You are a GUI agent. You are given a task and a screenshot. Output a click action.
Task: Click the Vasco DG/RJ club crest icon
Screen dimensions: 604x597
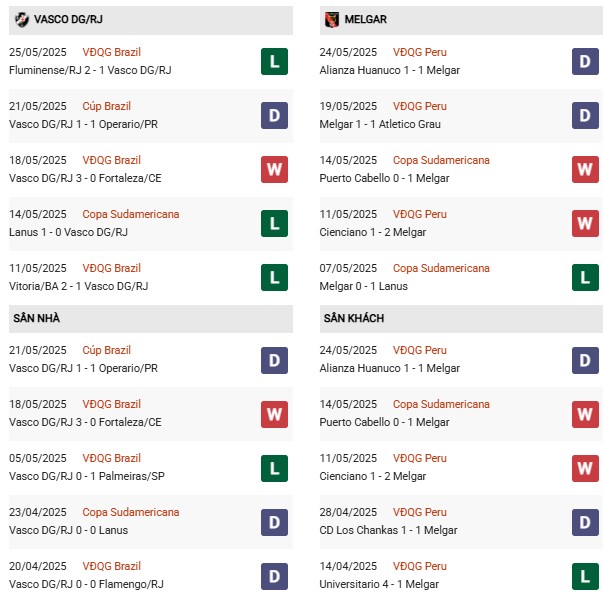click(x=21, y=19)
